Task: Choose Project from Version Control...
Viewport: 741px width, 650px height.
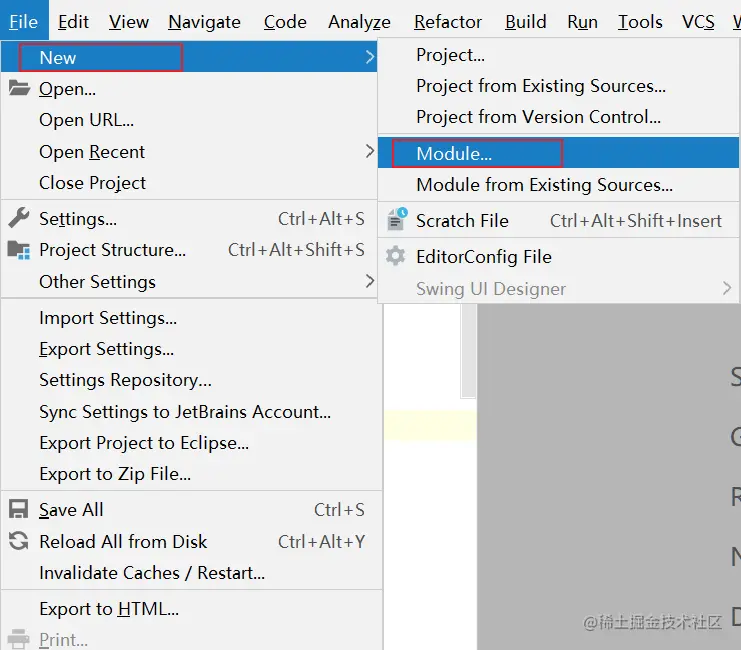Action: [x=538, y=117]
